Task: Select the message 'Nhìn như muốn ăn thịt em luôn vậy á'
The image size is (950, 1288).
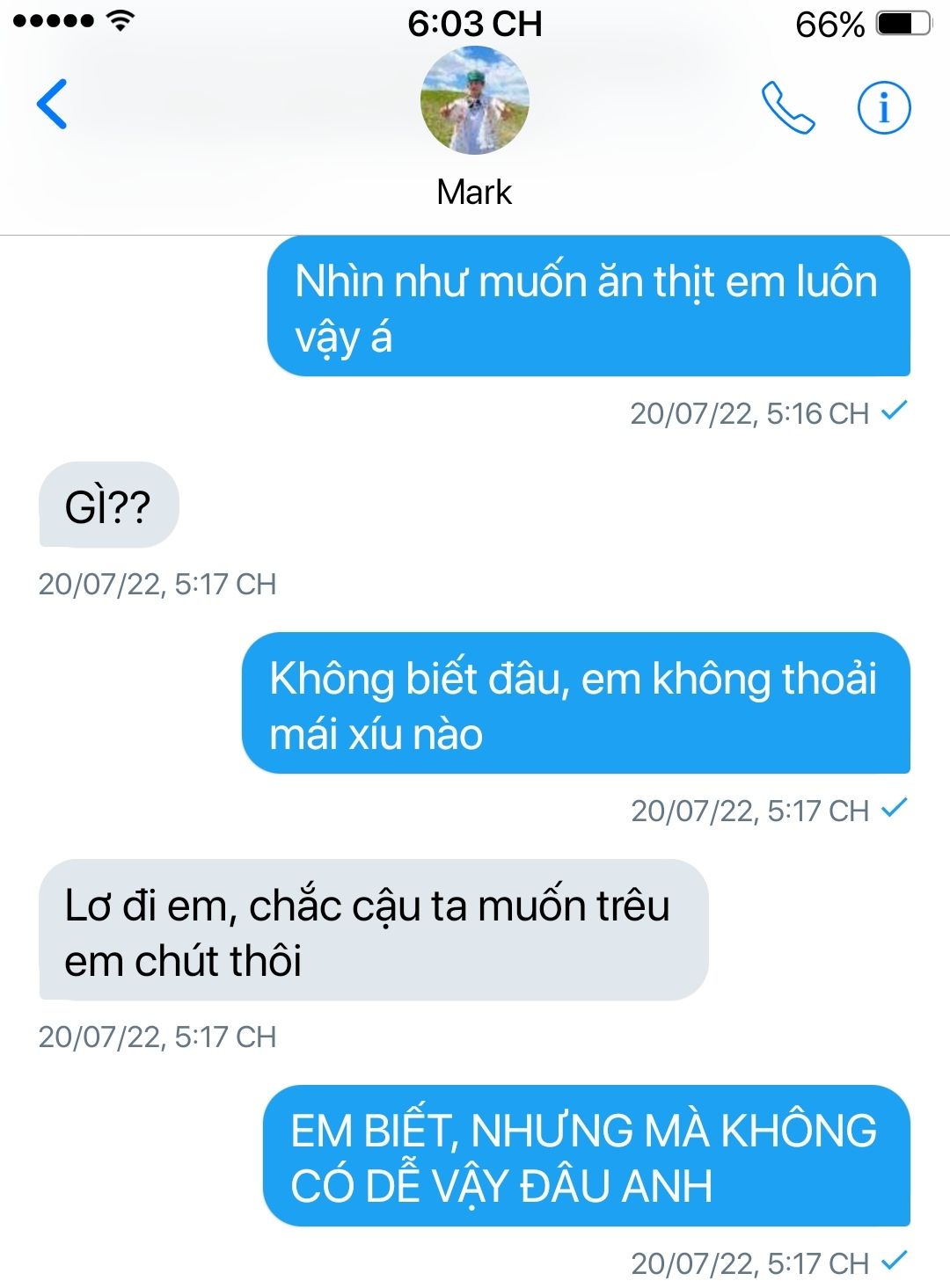Action: [x=588, y=307]
